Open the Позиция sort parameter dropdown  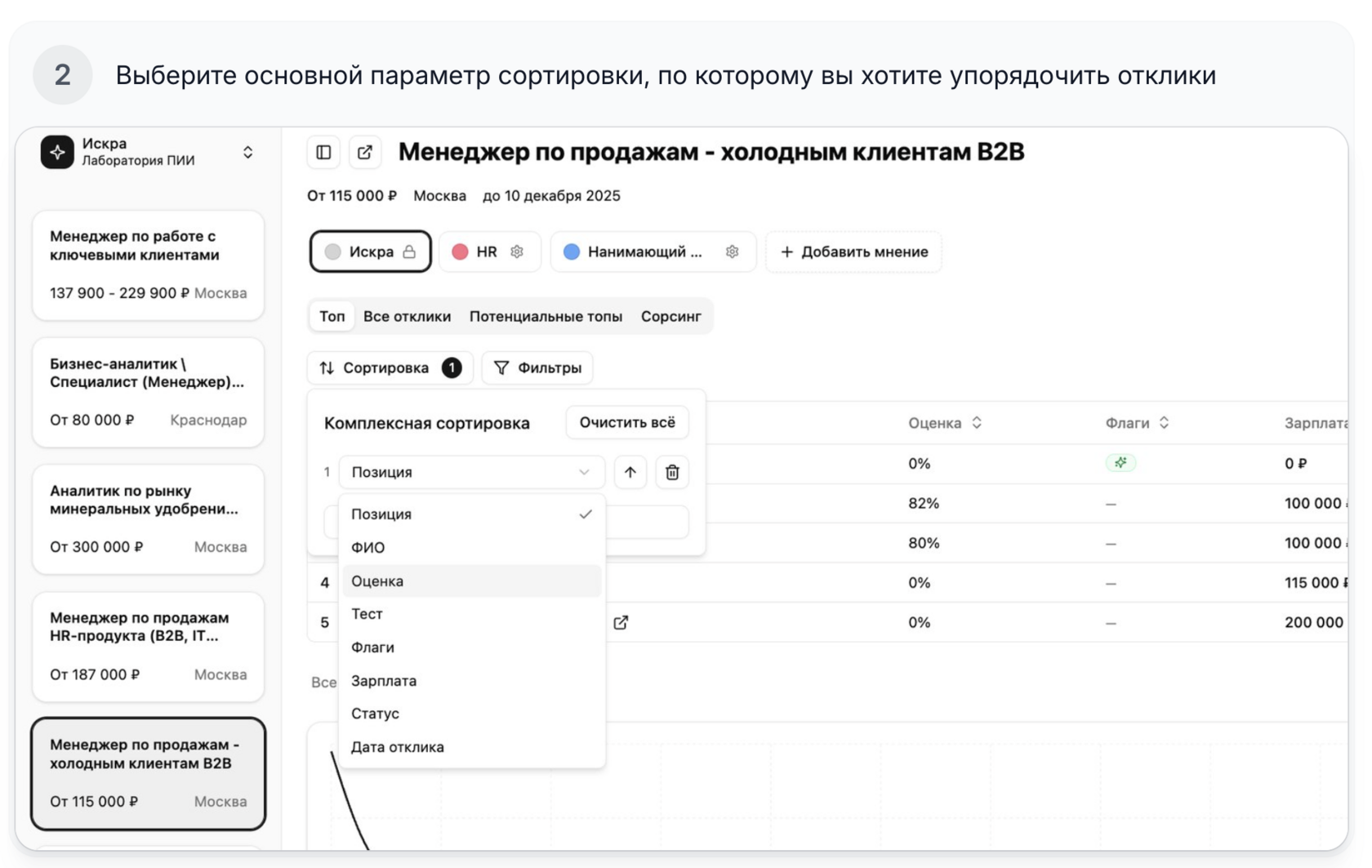pos(470,472)
